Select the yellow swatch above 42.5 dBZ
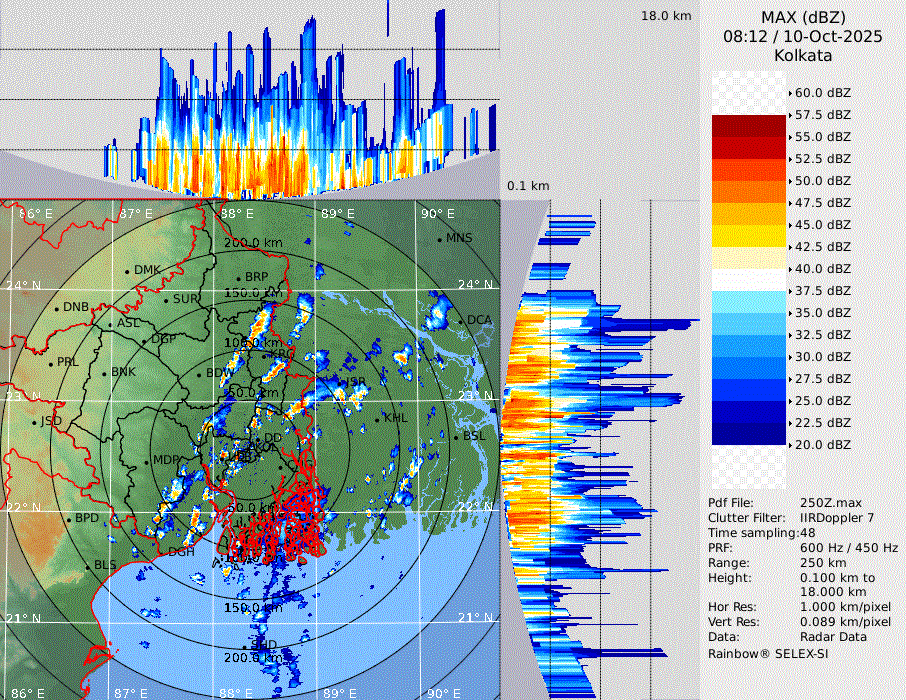 (748, 235)
